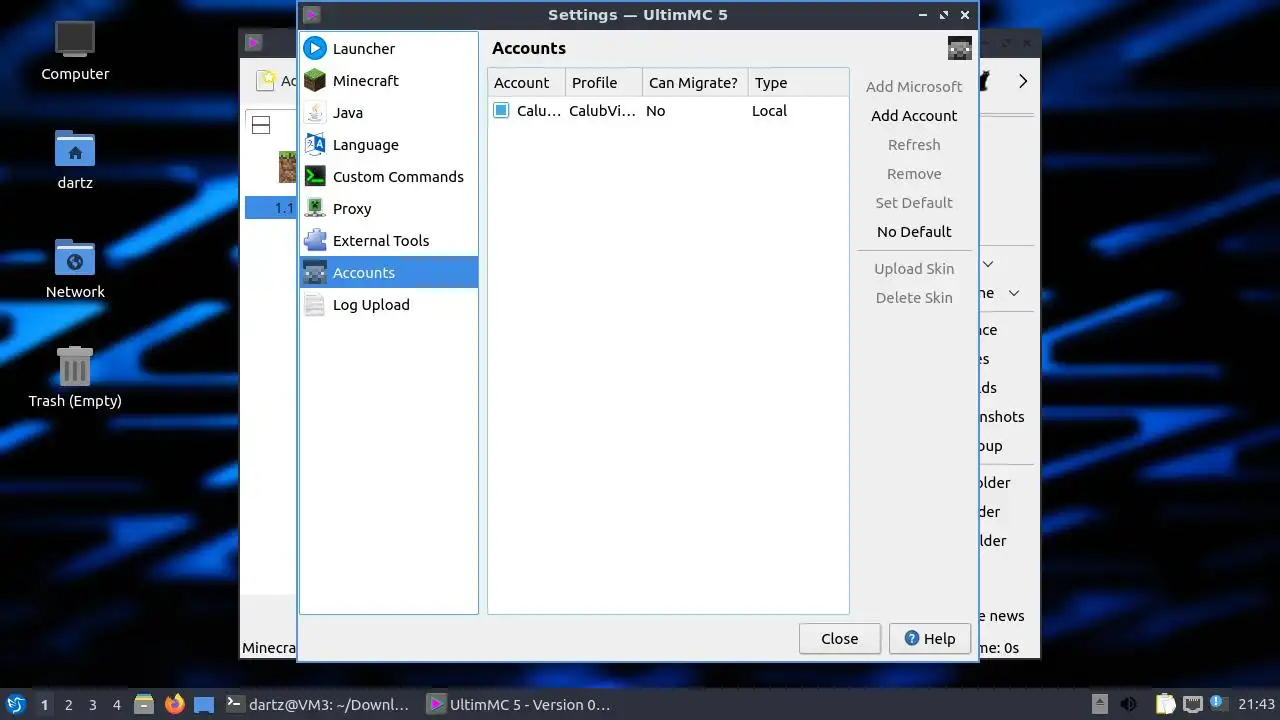Switch to workspace 1
Viewport: 1280px width, 720px height.
(x=44, y=704)
